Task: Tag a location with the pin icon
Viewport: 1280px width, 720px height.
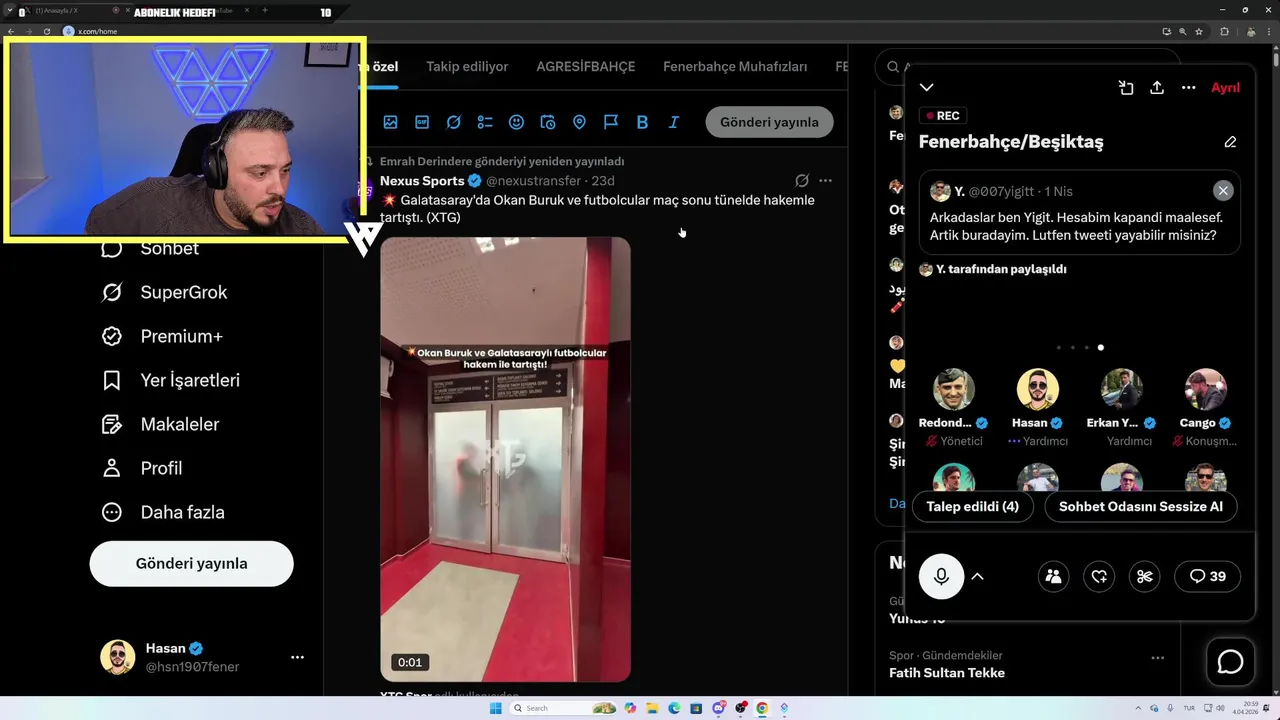Action: point(579,122)
